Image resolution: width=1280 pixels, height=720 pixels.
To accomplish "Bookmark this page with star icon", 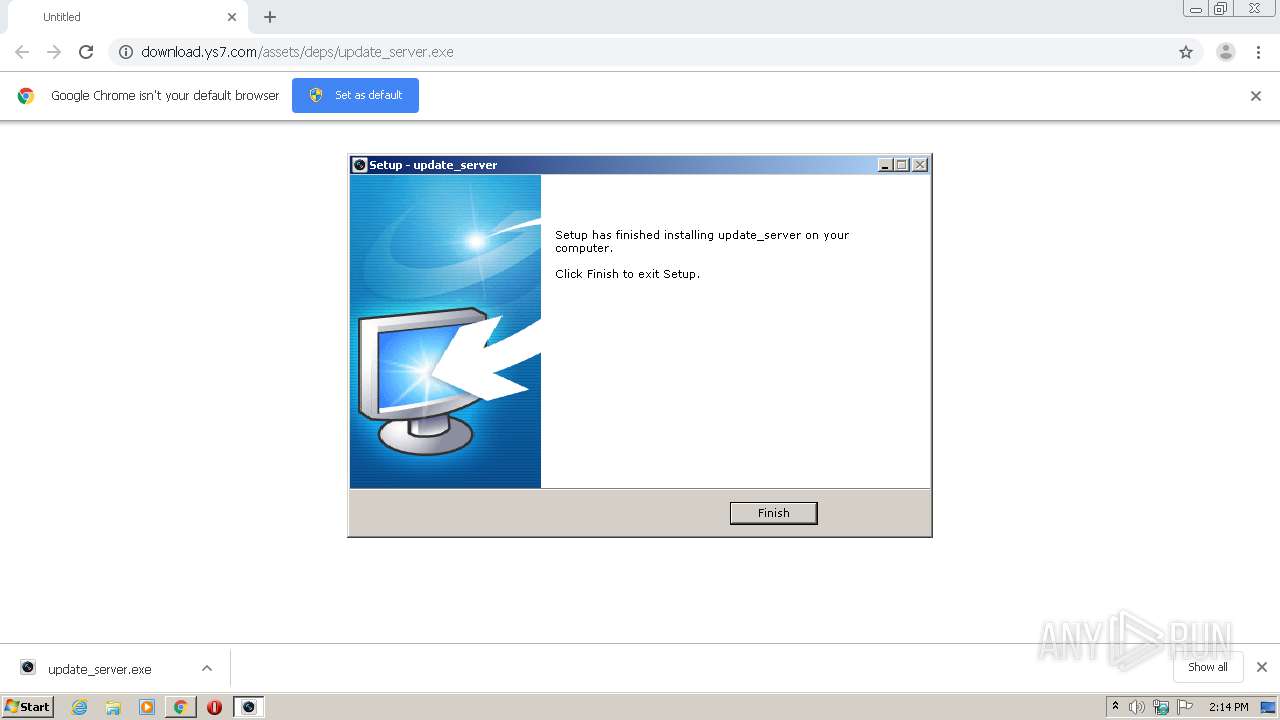I will tap(1186, 52).
